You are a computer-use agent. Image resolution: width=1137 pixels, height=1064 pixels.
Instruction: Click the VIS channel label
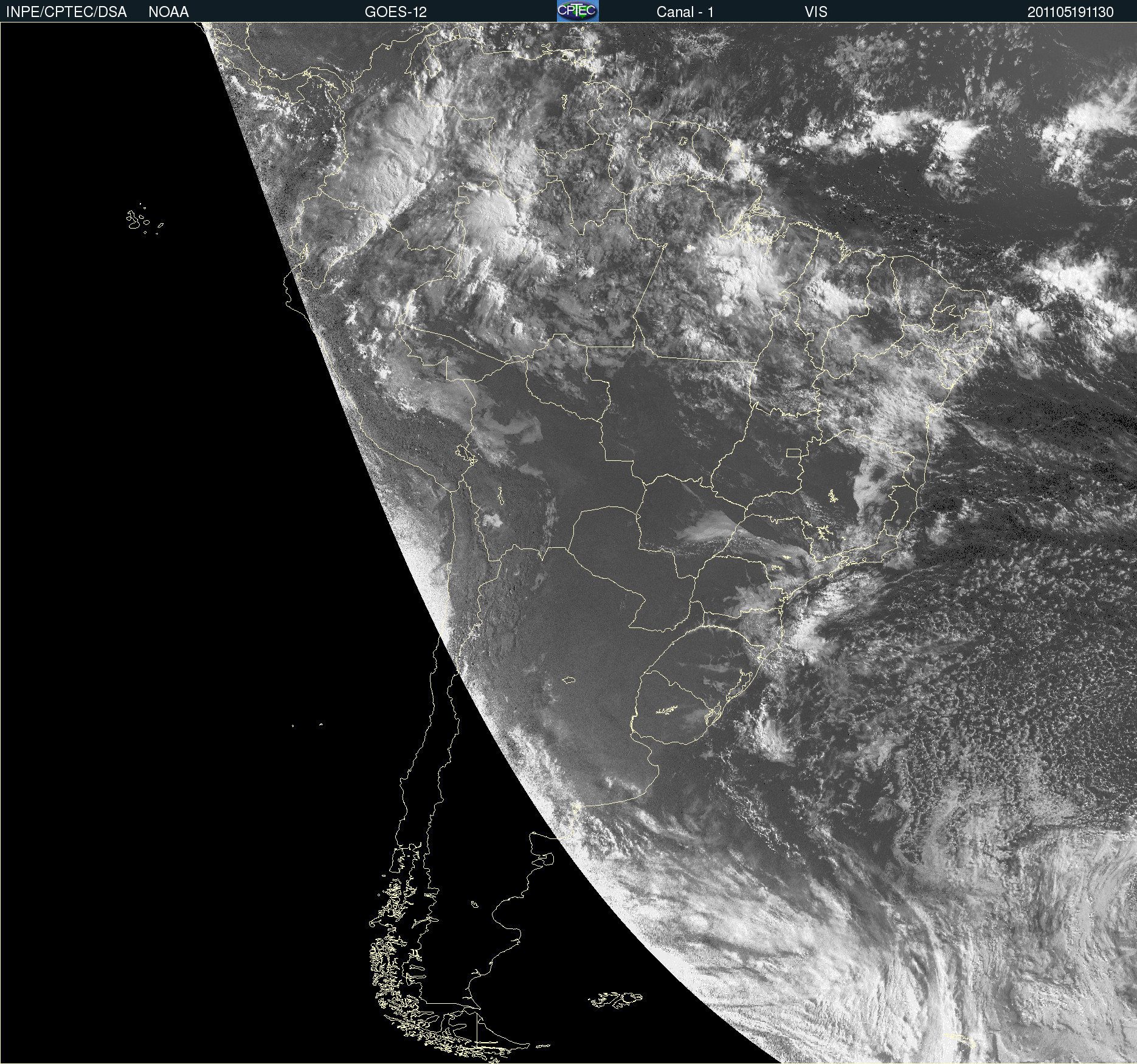click(816, 12)
